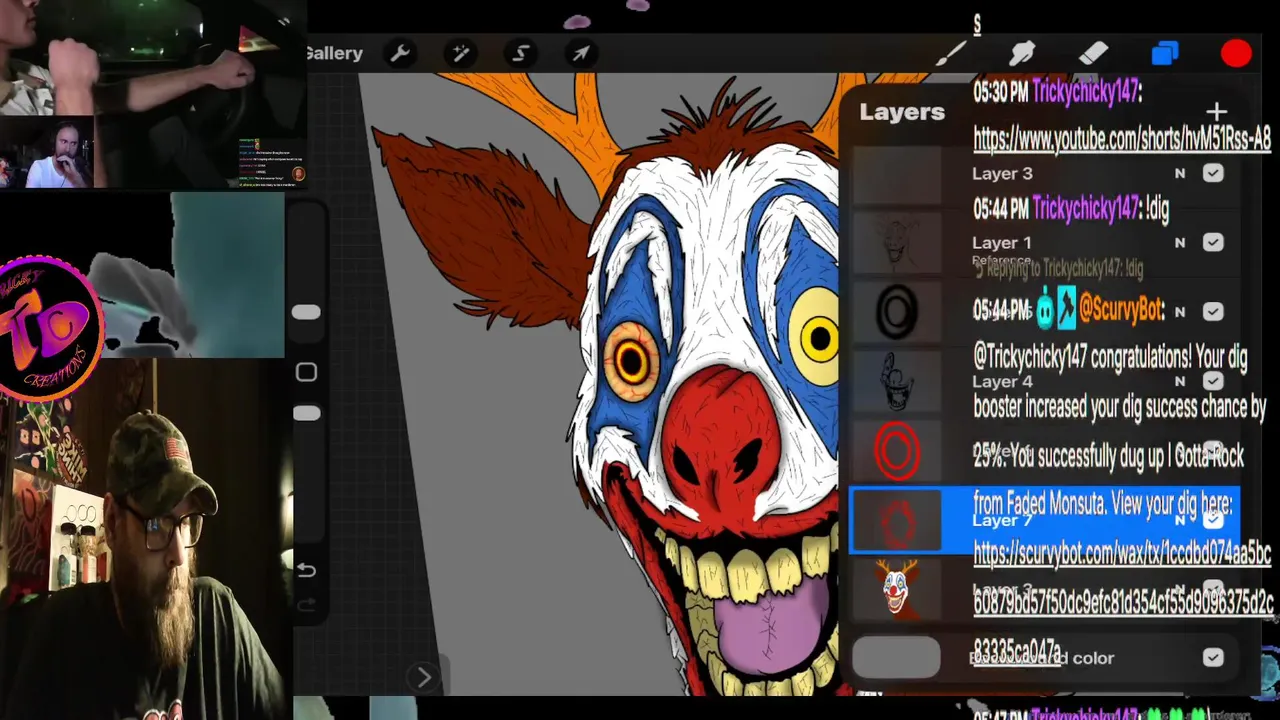Hide Layer 3 using its checkbox

coord(1213,173)
